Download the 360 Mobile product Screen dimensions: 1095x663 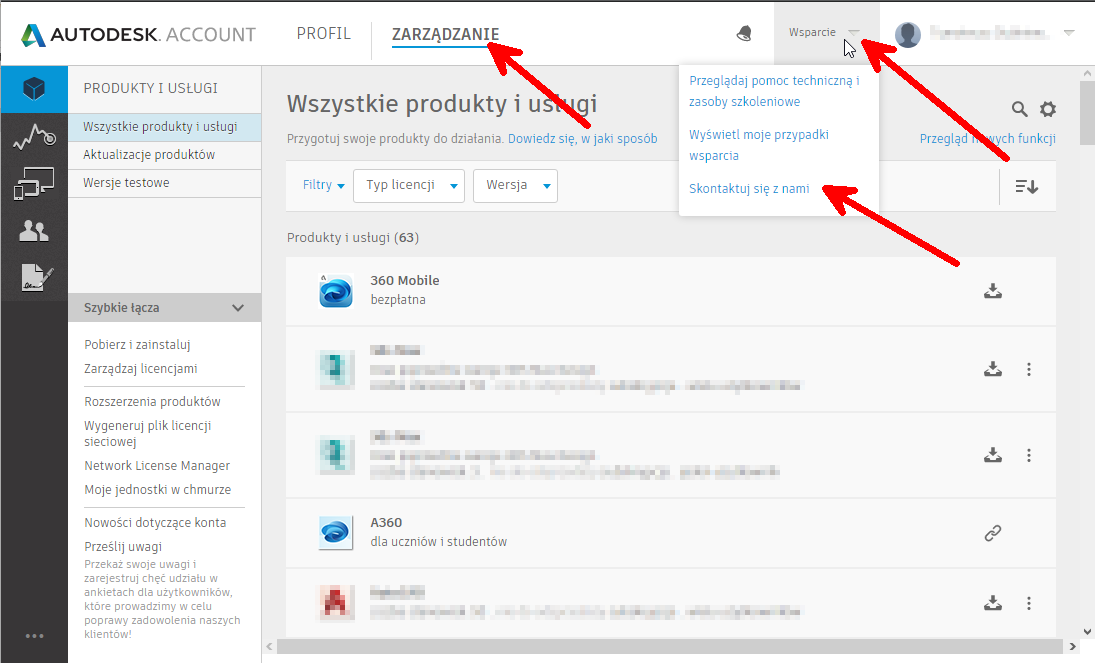pyautogui.click(x=993, y=291)
